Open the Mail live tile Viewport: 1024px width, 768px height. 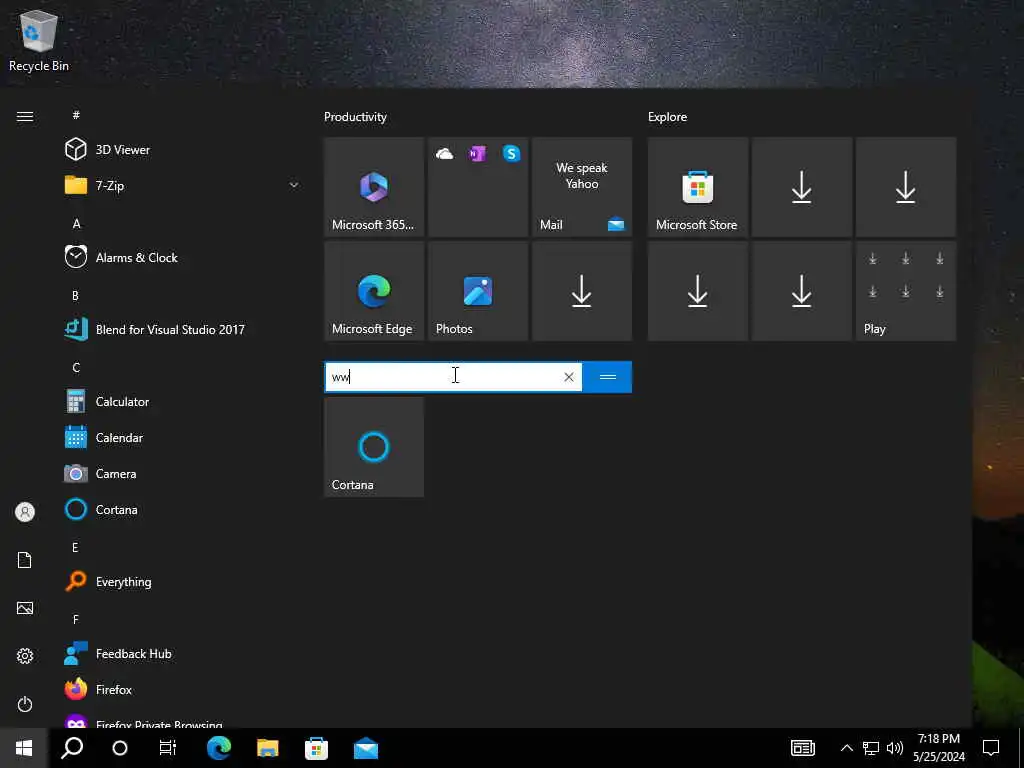(582, 187)
